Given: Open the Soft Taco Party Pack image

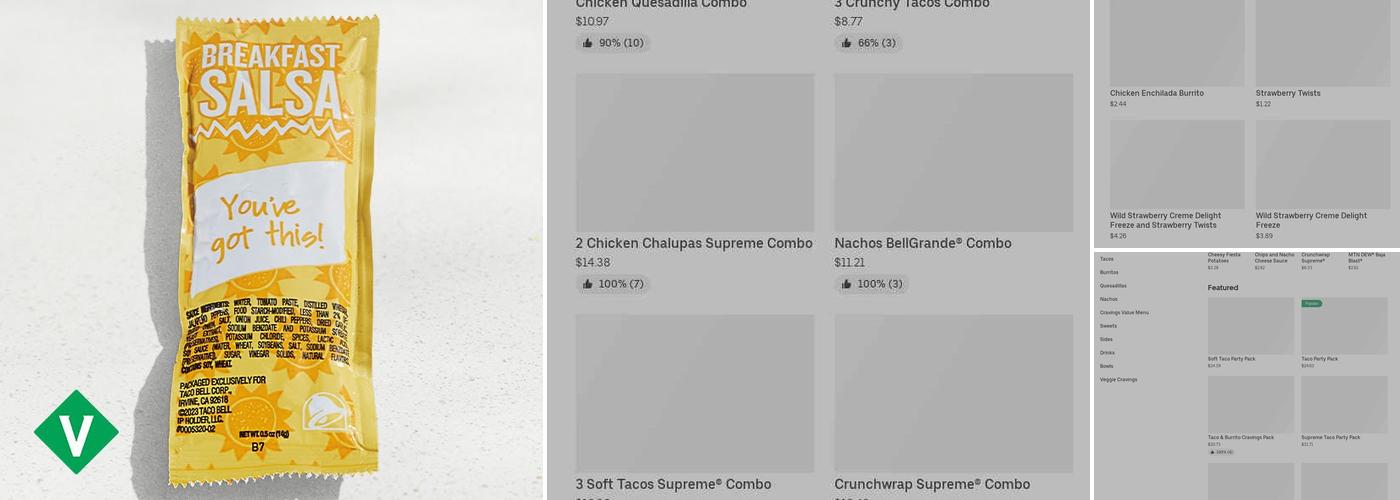Looking at the screenshot, I should pyautogui.click(x=1251, y=326).
